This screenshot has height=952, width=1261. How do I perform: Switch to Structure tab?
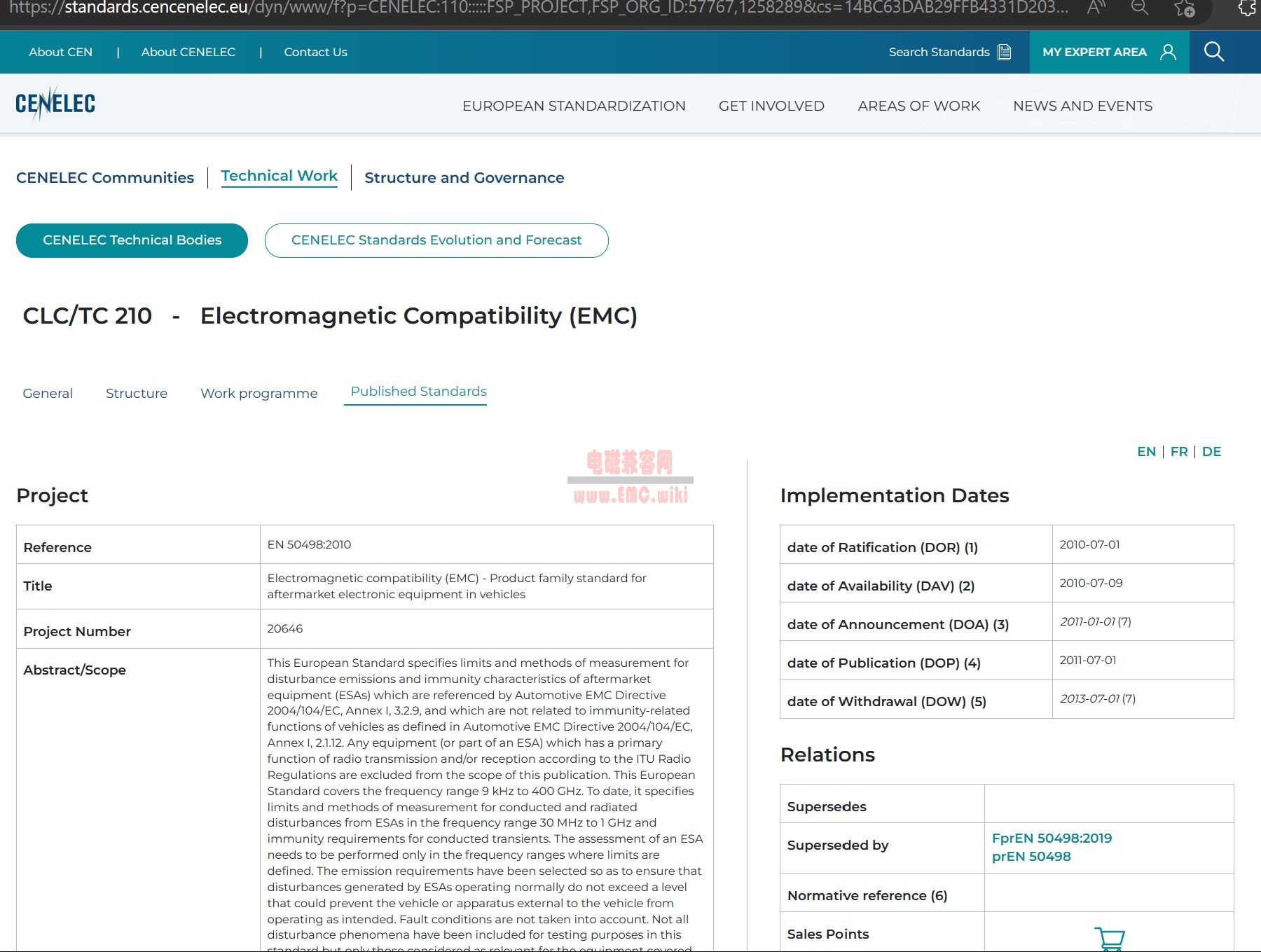point(137,393)
